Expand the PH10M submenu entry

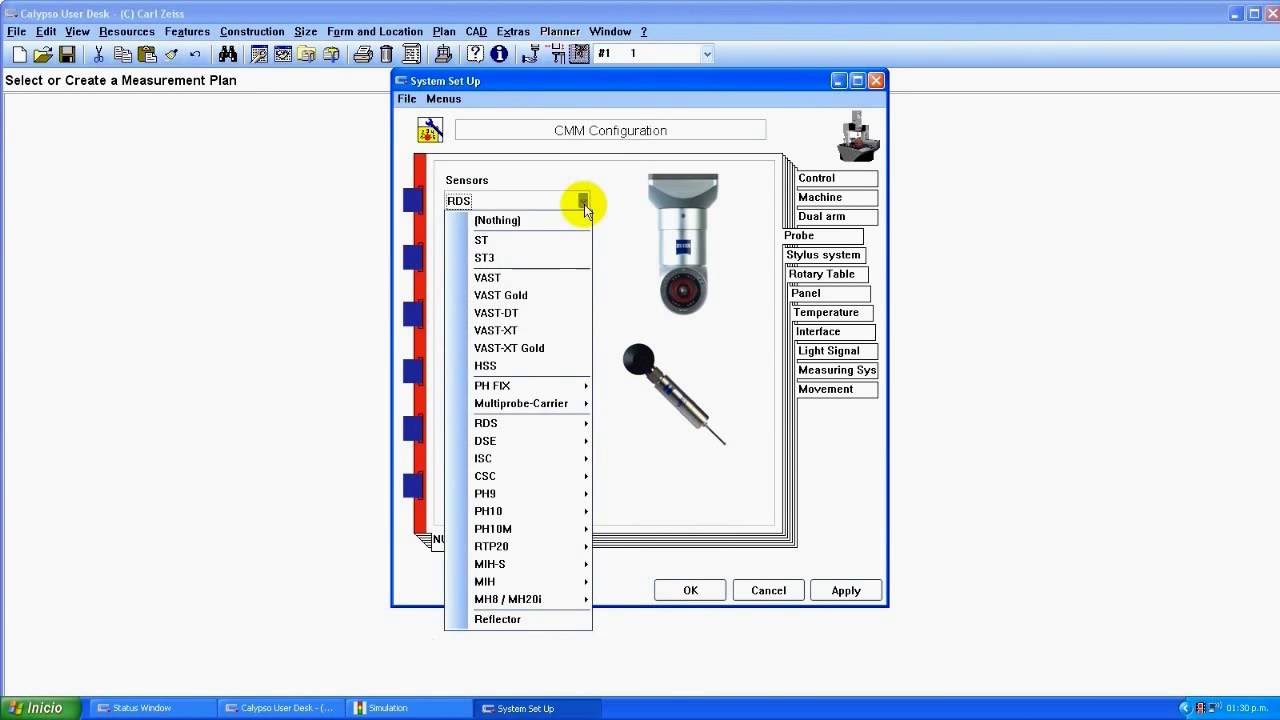530,529
